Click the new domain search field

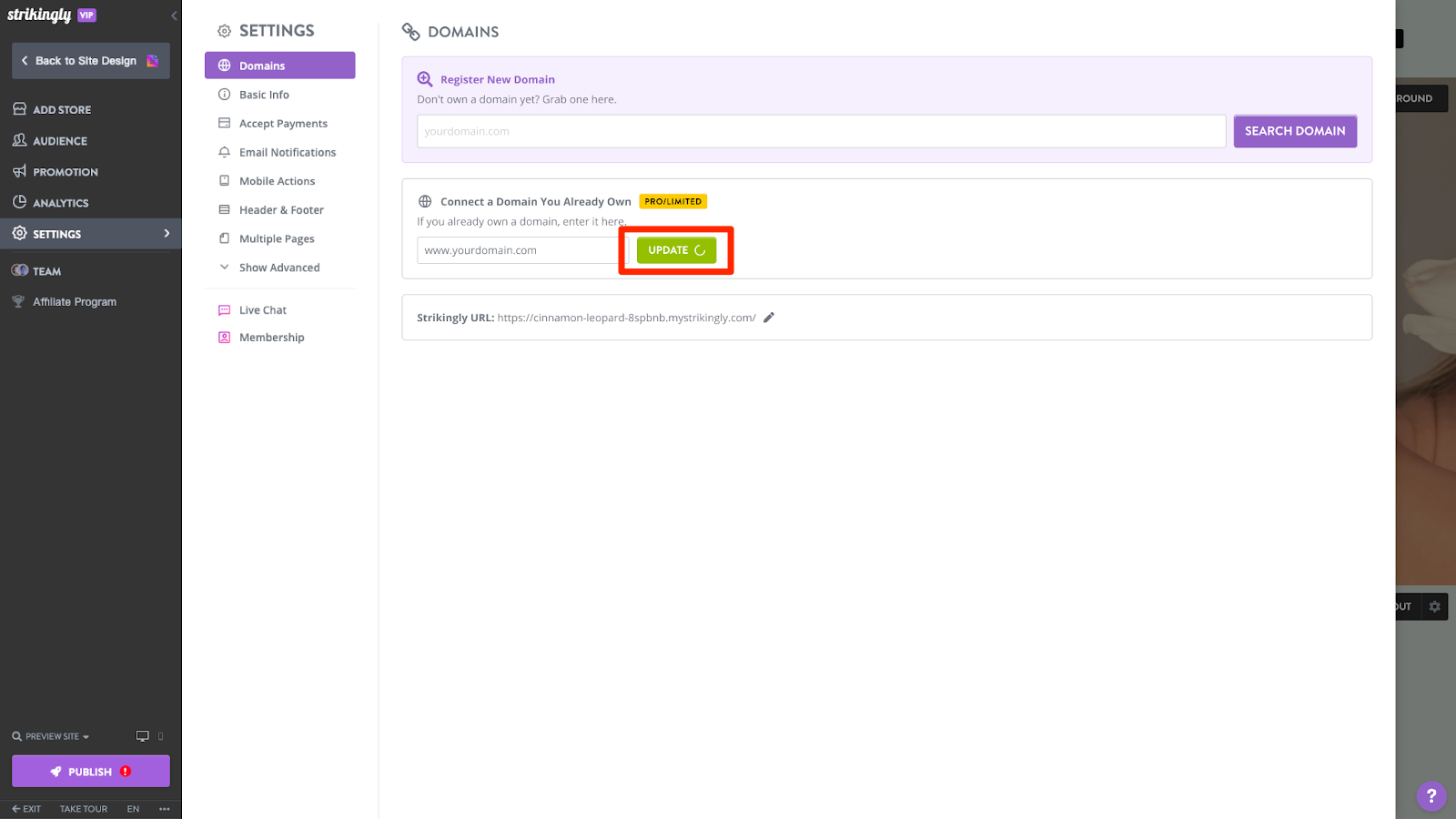[821, 131]
